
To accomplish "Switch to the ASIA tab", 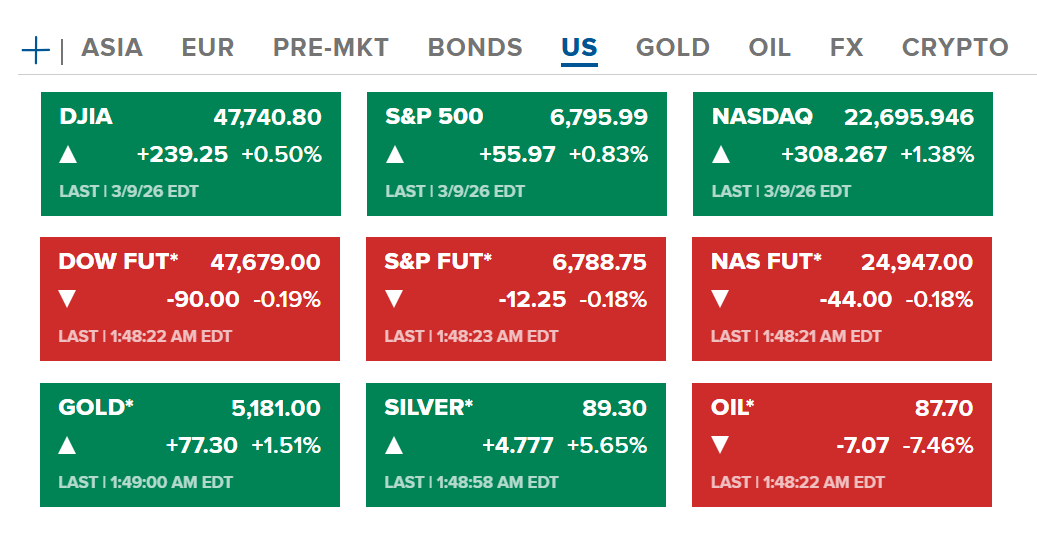I will coord(112,47).
